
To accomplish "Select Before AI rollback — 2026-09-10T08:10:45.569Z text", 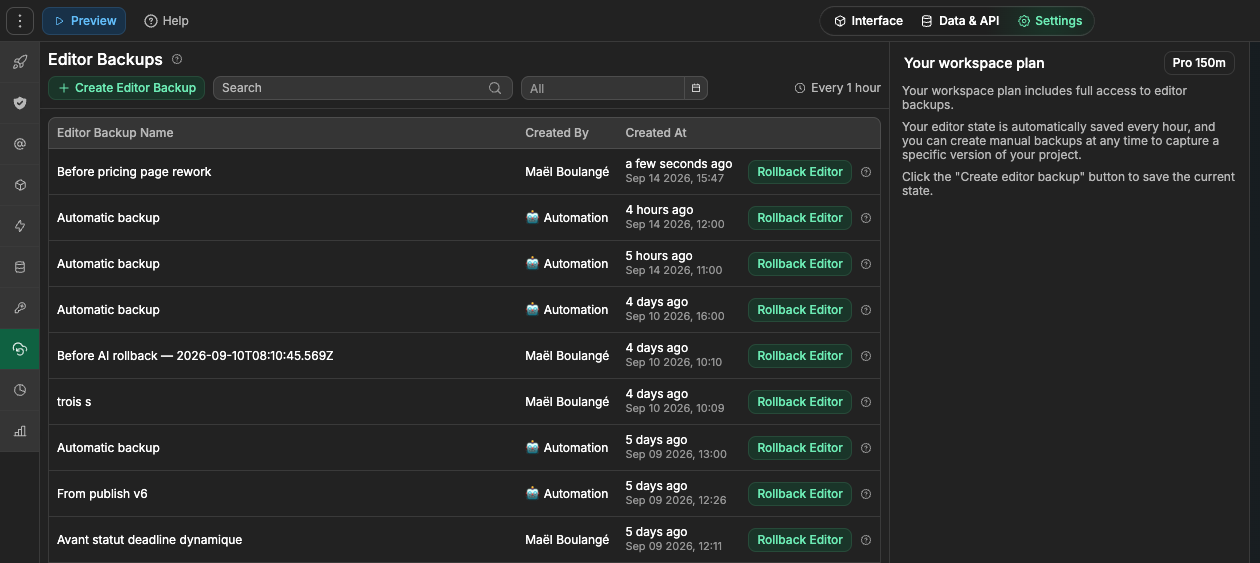I will [195, 356].
